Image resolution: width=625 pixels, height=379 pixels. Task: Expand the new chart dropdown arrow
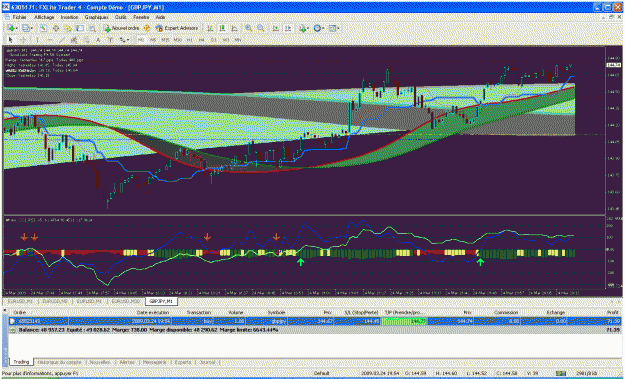tap(17, 28)
